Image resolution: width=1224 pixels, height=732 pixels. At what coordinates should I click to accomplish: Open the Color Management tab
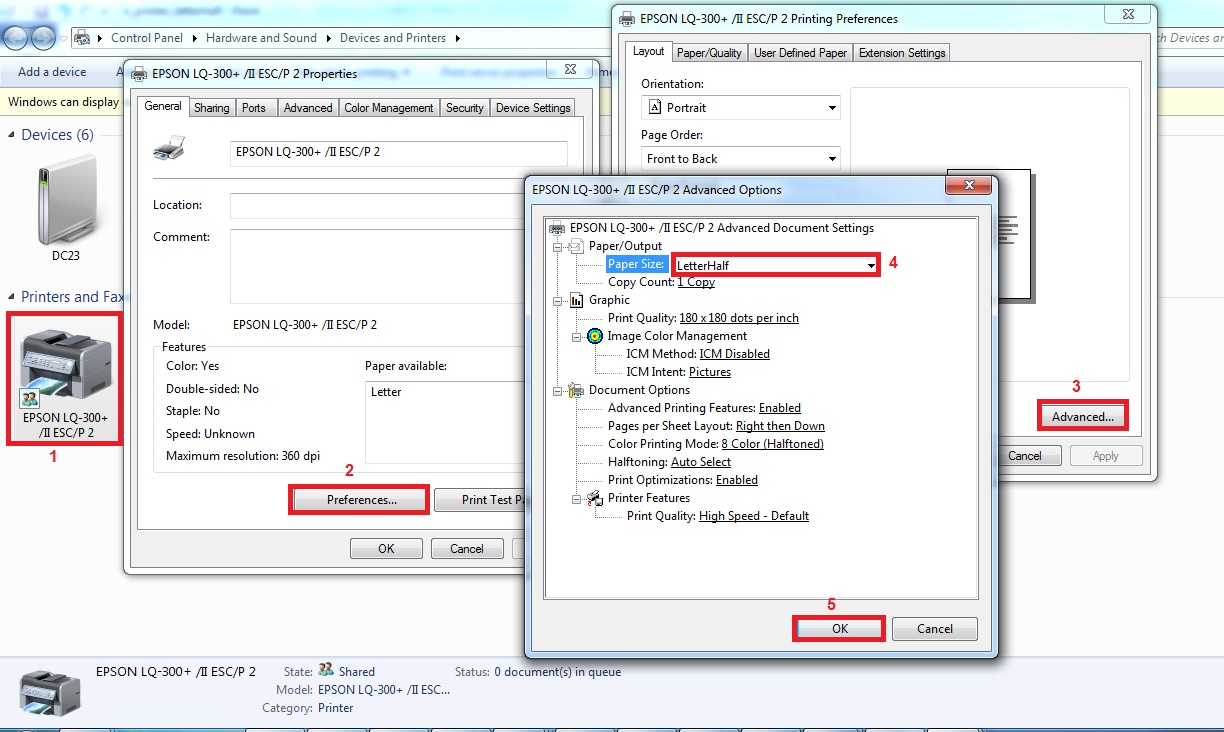coord(388,108)
